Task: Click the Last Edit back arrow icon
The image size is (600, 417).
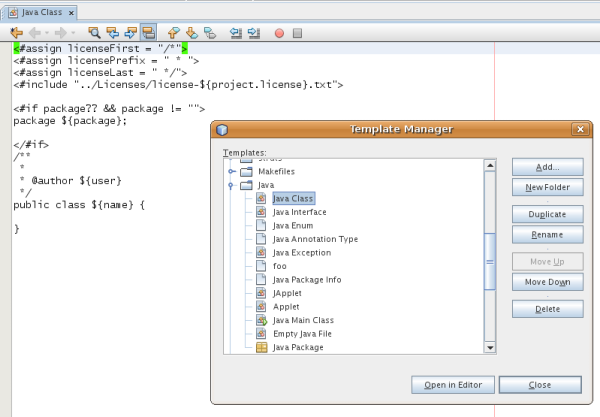Action: (x=15, y=33)
